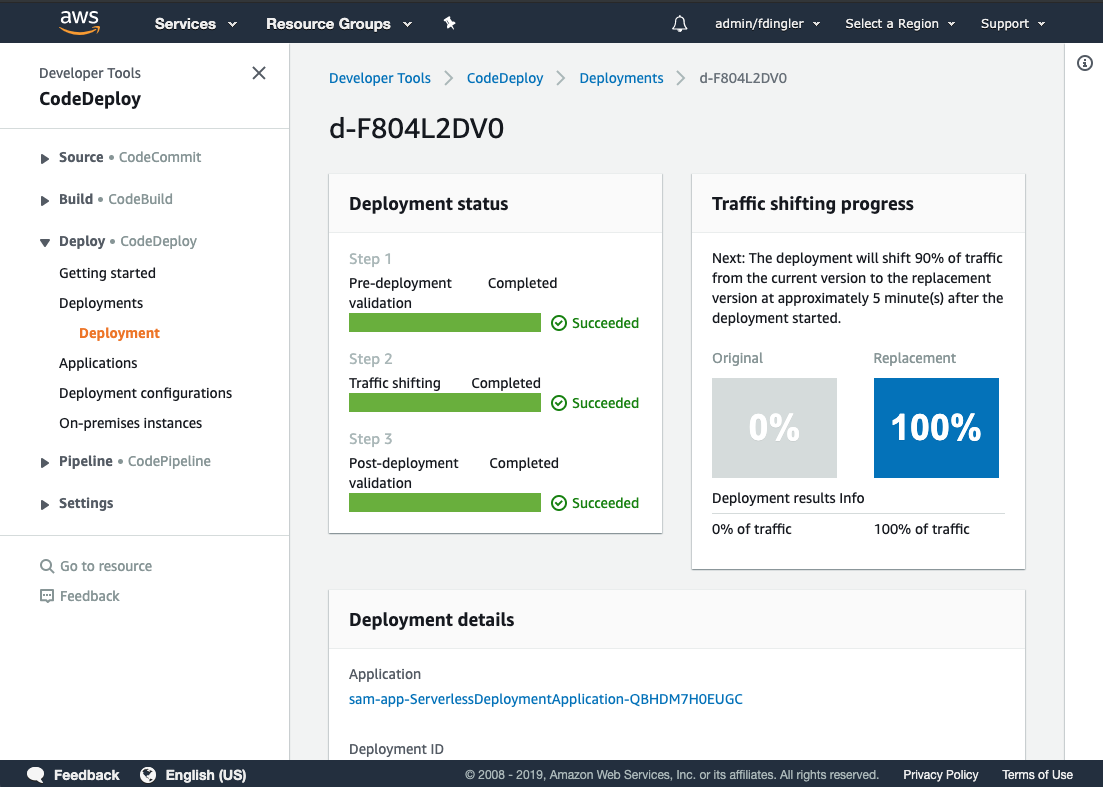
Task: Open Deployment configurations in the sidebar
Action: (145, 393)
